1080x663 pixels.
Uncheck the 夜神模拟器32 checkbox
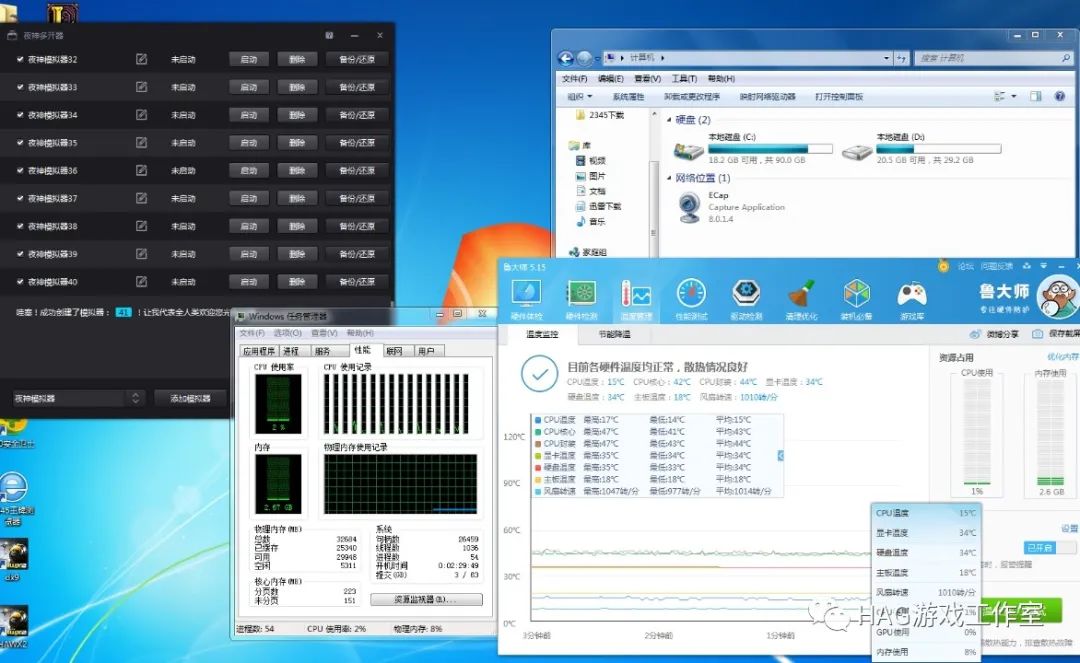[x=20, y=59]
